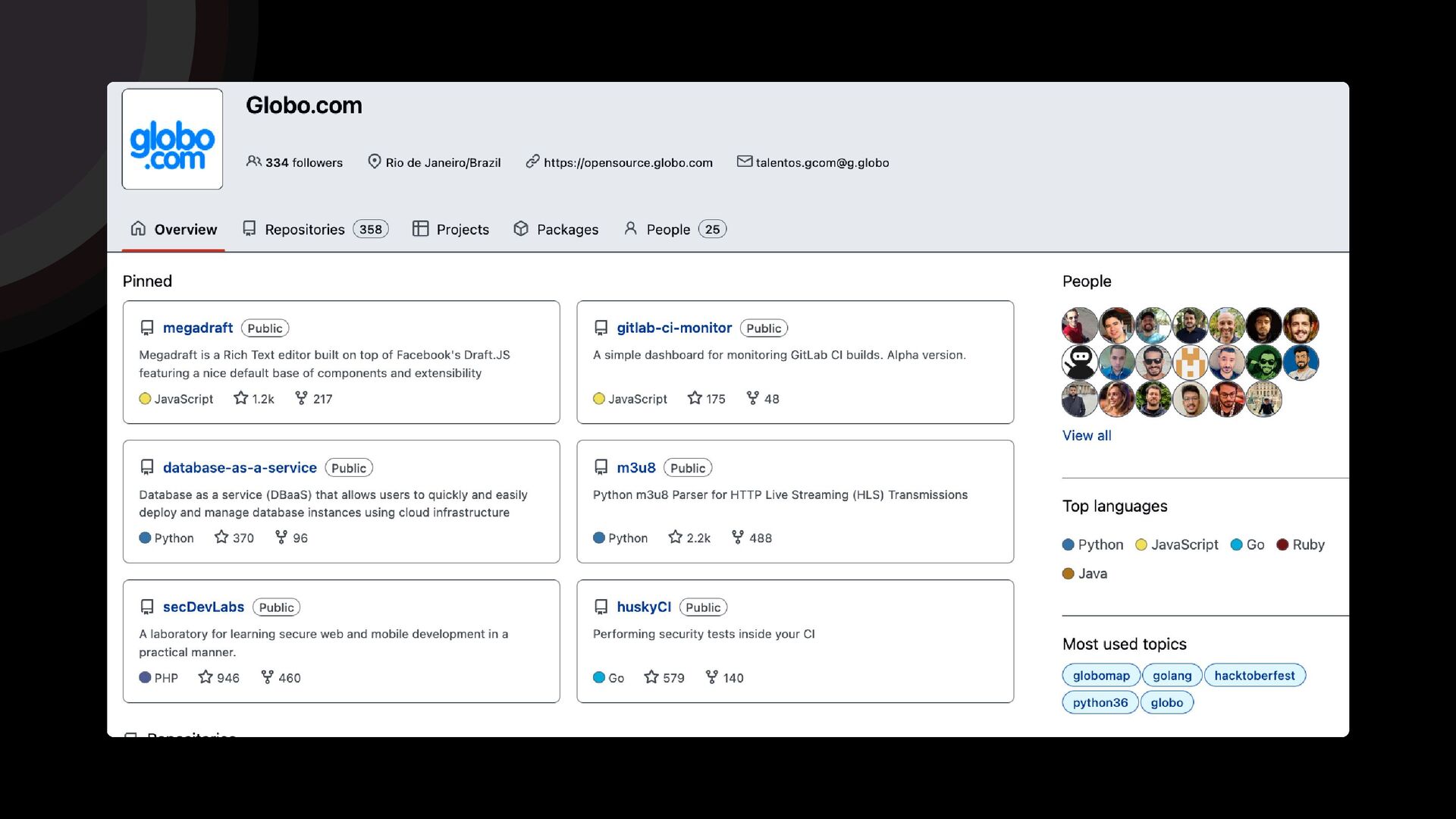Click the star icon on database-as-a-service

tap(221, 538)
